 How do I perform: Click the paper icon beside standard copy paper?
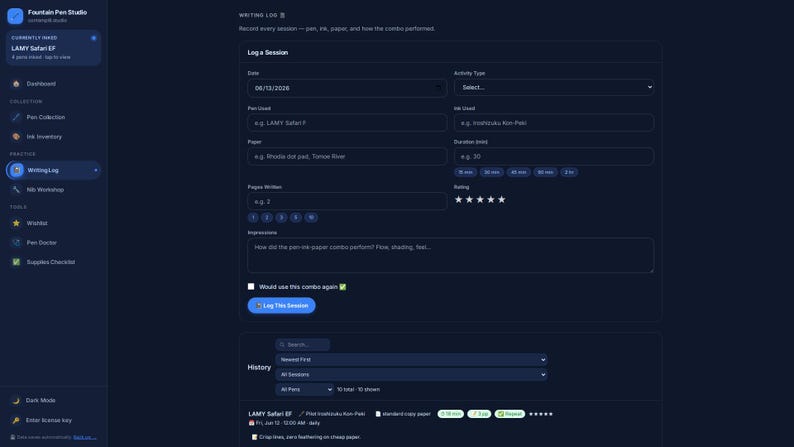[378, 414]
